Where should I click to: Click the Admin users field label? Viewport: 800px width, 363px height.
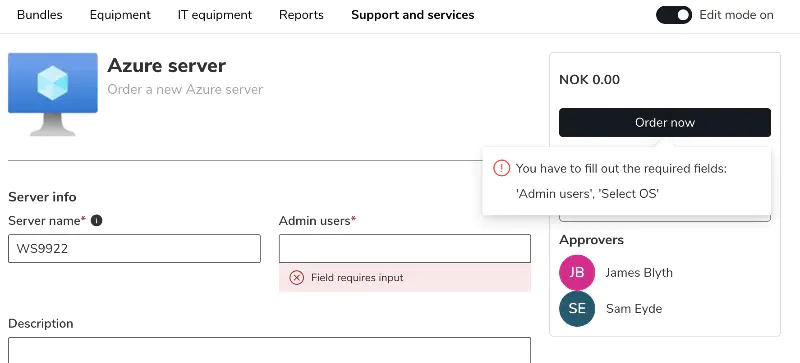(x=317, y=221)
